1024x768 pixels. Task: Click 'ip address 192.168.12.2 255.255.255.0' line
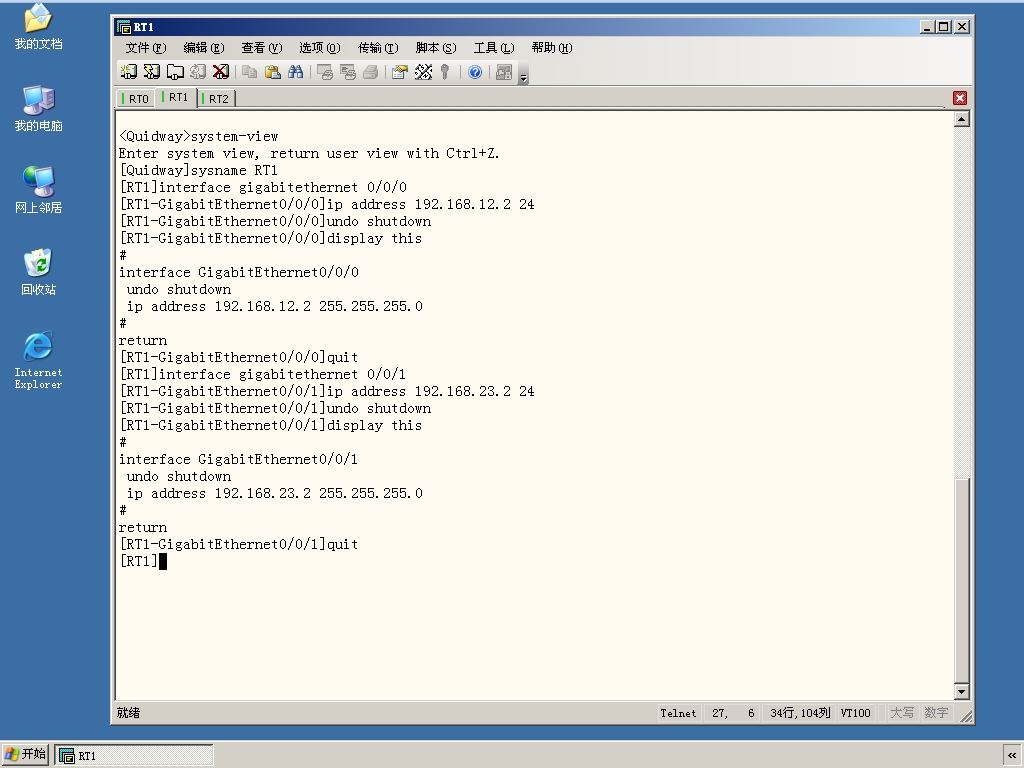[274, 306]
